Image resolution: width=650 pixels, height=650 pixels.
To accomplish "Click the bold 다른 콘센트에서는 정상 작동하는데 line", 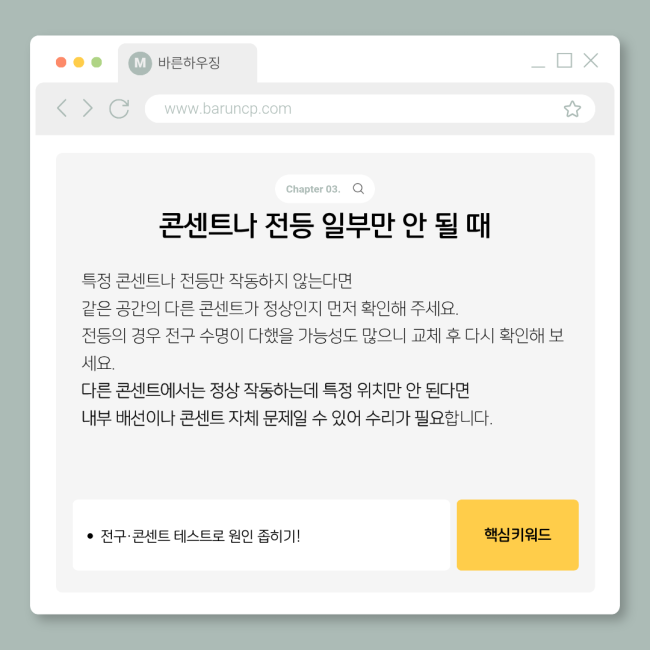I will (x=275, y=390).
